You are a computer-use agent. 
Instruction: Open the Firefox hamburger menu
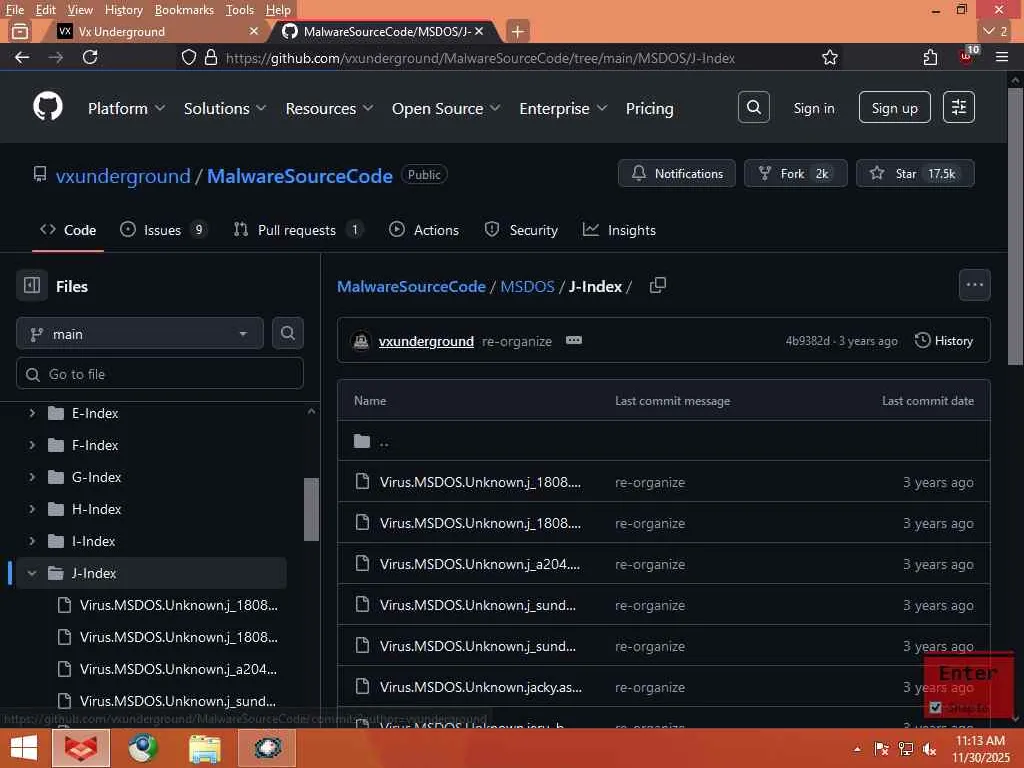coord(1002,57)
